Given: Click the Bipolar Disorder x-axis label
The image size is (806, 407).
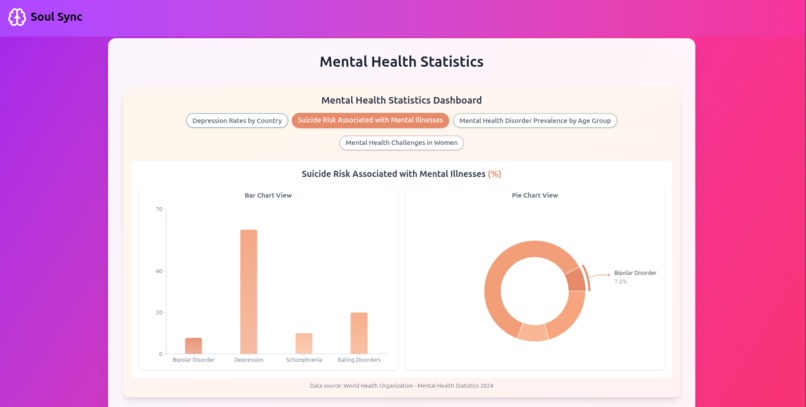Looking at the screenshot, I should point(193,360).
